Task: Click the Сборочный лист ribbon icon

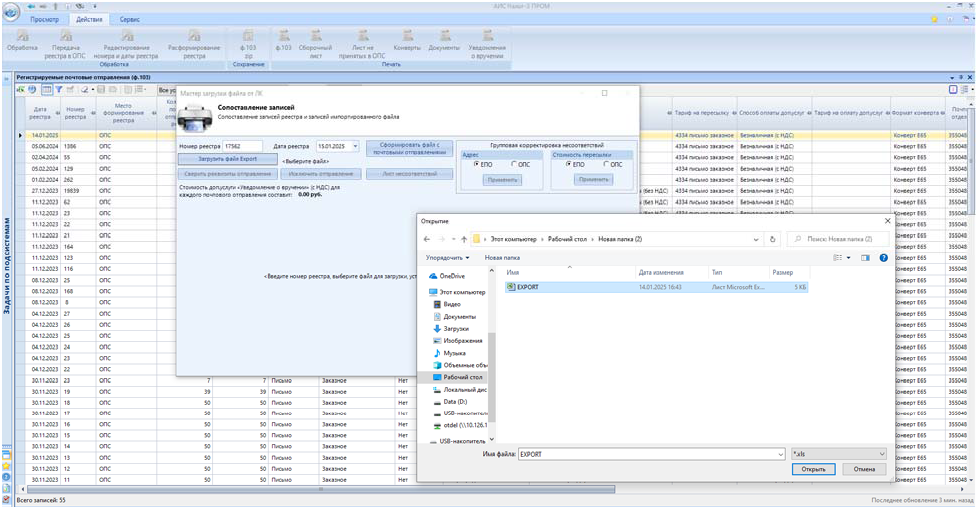Action: (316, 37)
